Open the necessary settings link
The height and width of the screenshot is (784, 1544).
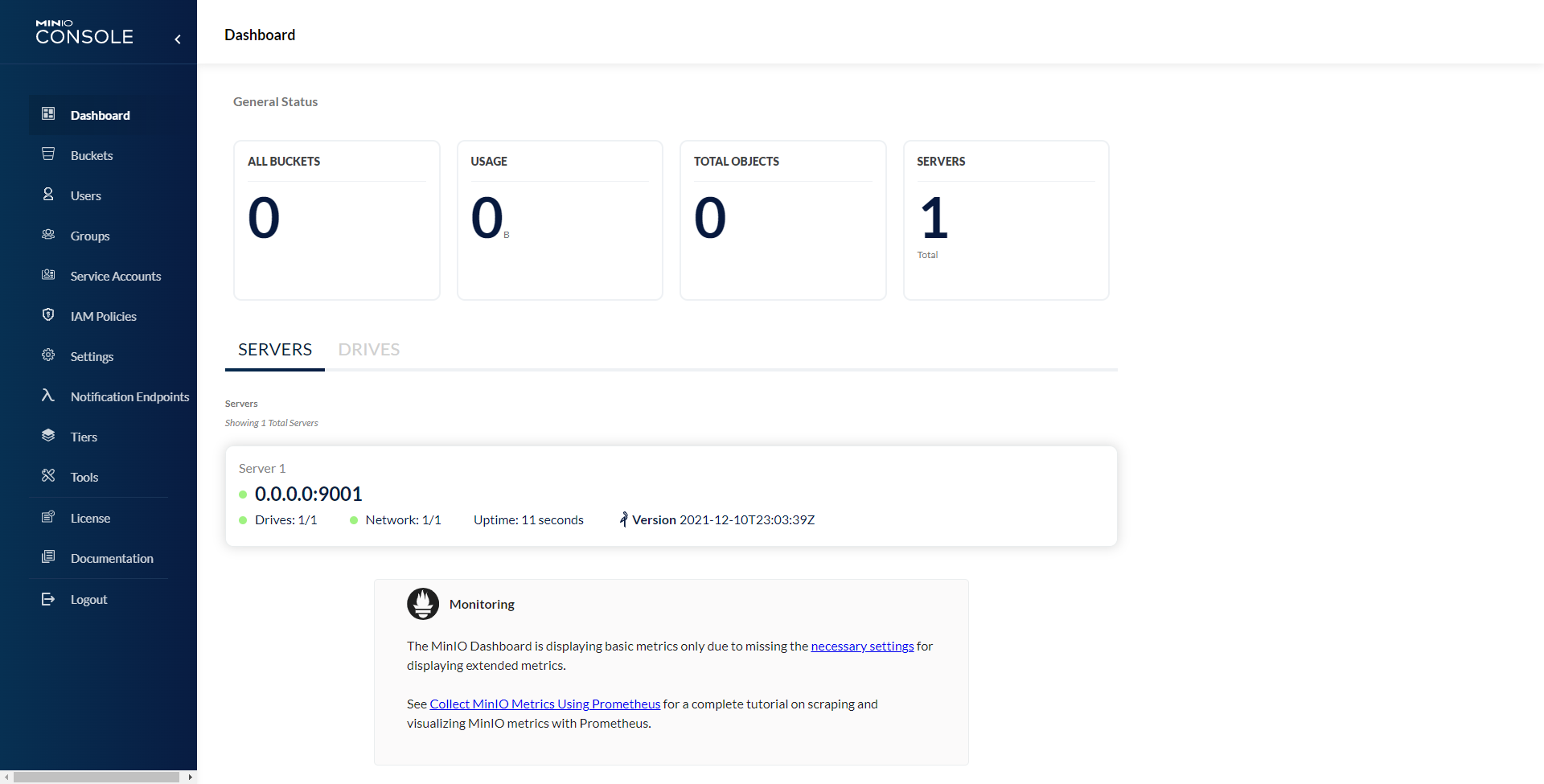tap(862, 646)
